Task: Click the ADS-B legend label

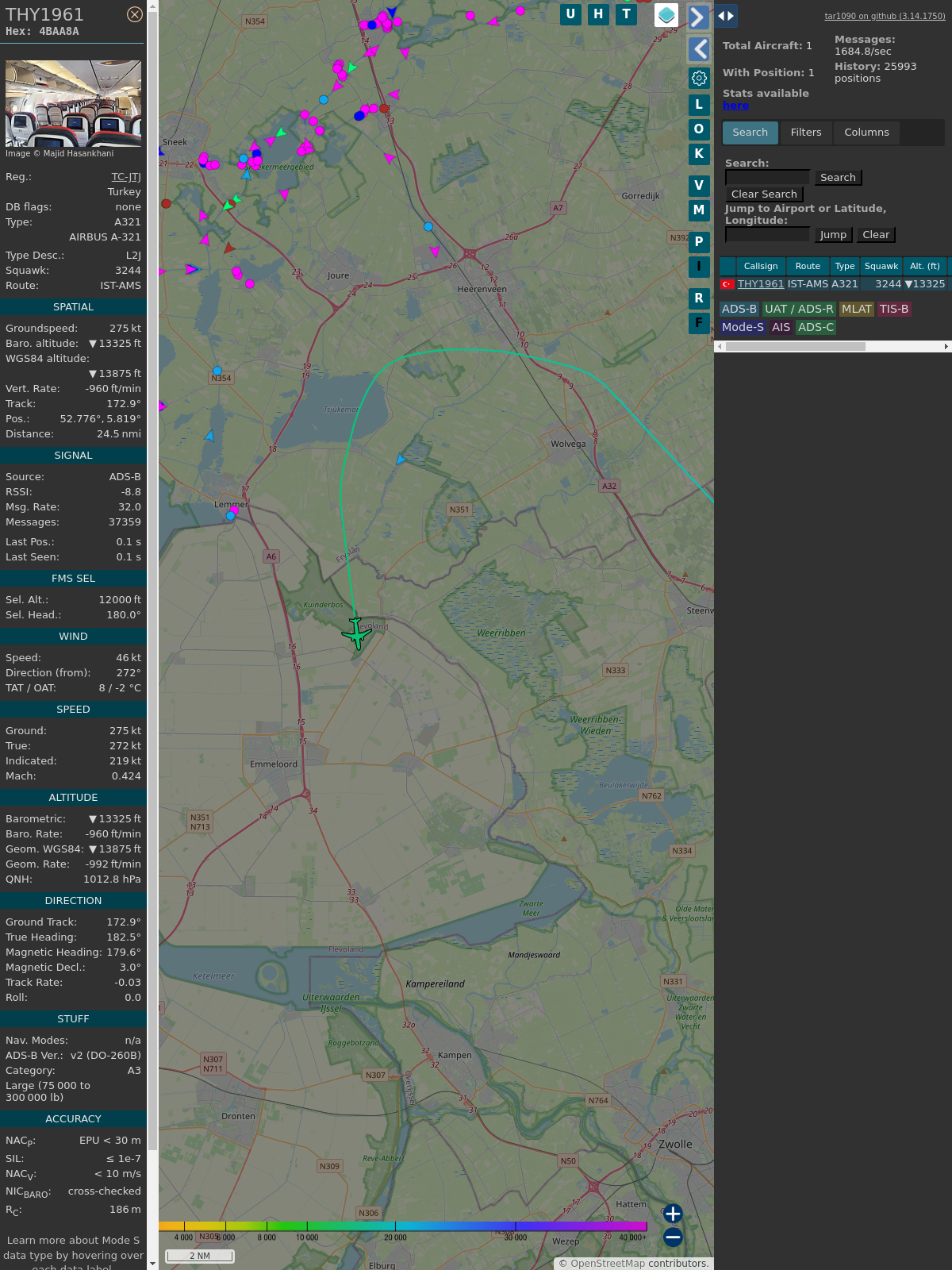Action: click(x=739, y=310)
